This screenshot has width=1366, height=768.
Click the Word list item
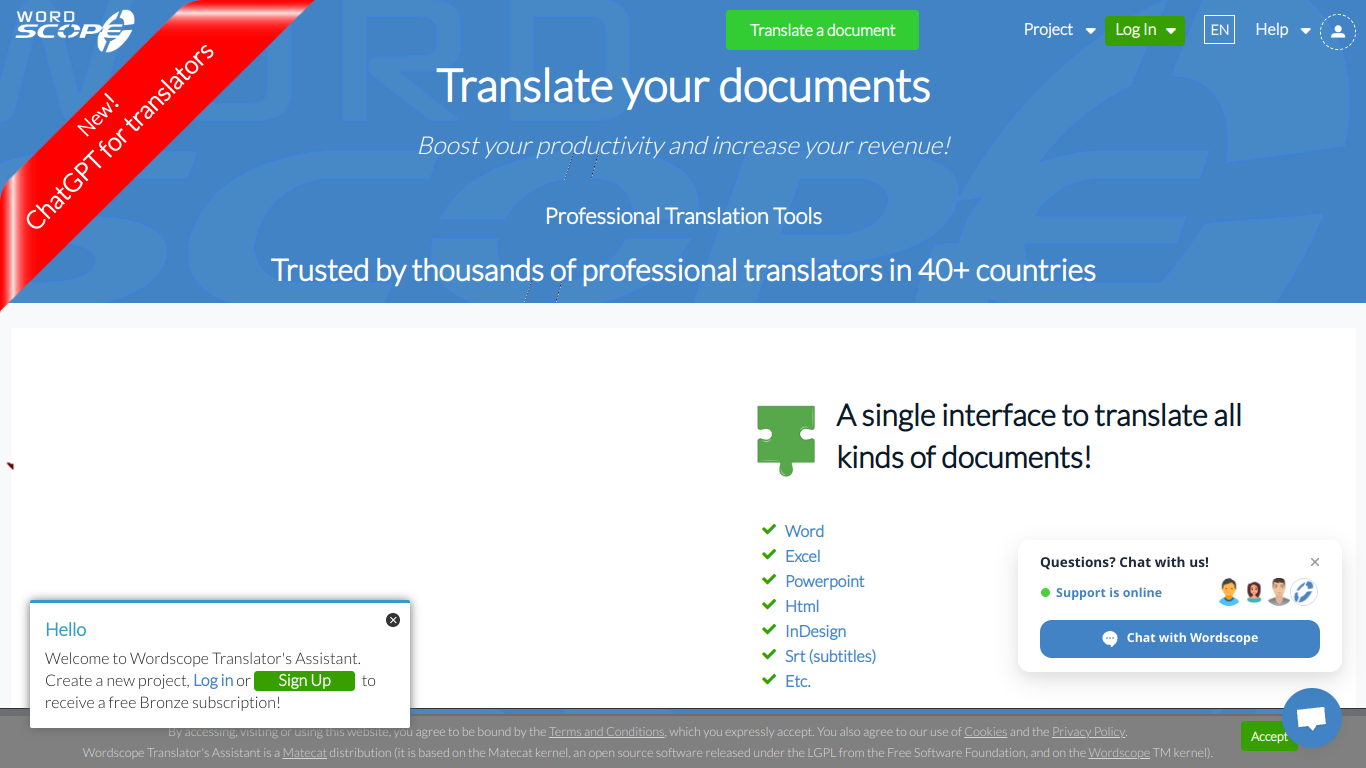coord(804,531)
